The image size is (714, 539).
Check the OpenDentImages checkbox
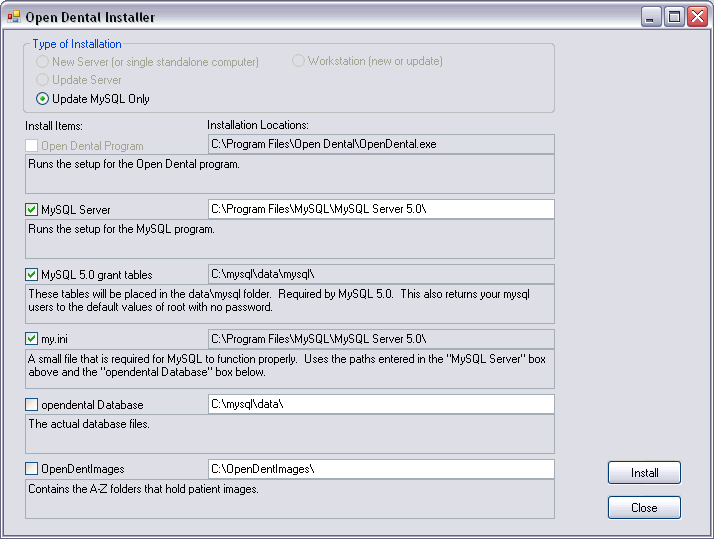tap(31, 468)
